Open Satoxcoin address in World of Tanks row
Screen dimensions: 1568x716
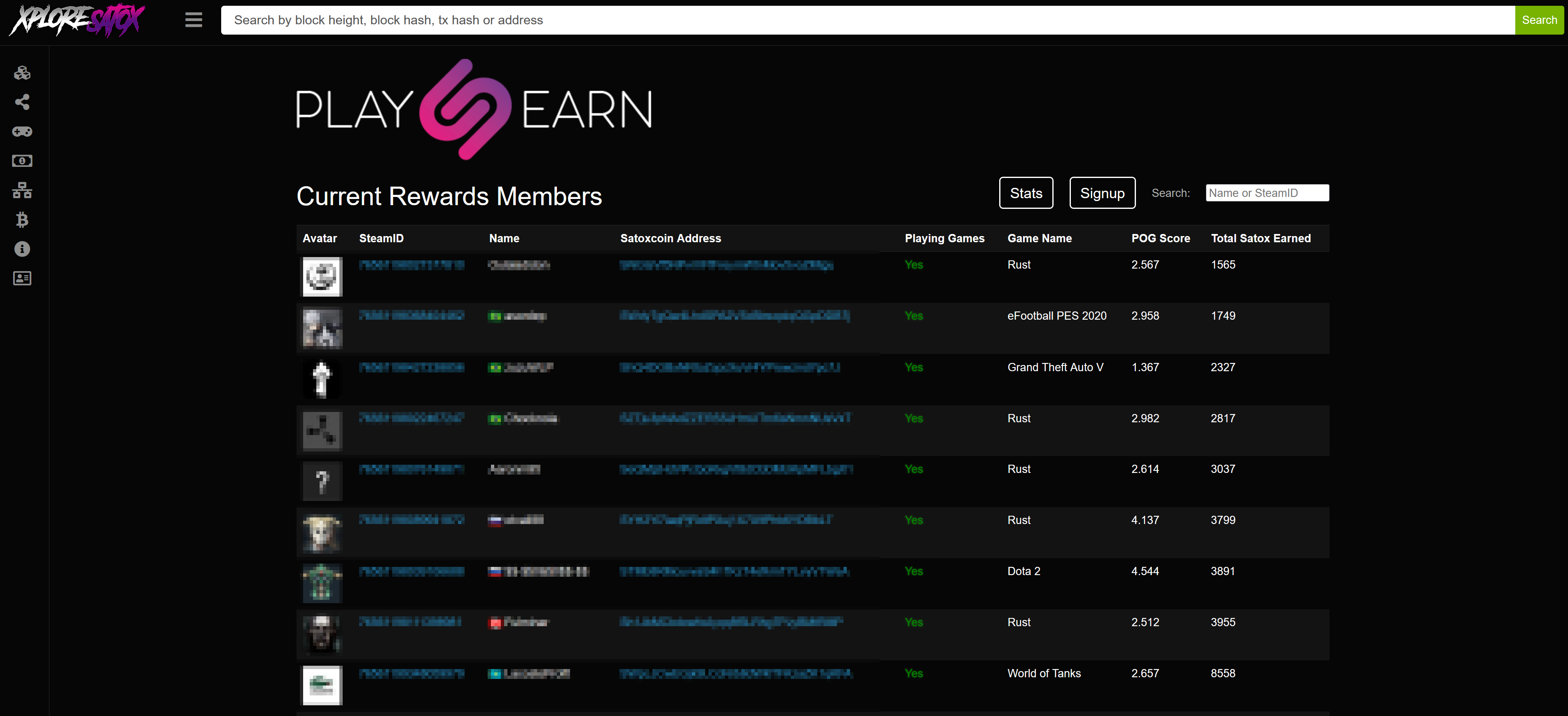point(736,674)
